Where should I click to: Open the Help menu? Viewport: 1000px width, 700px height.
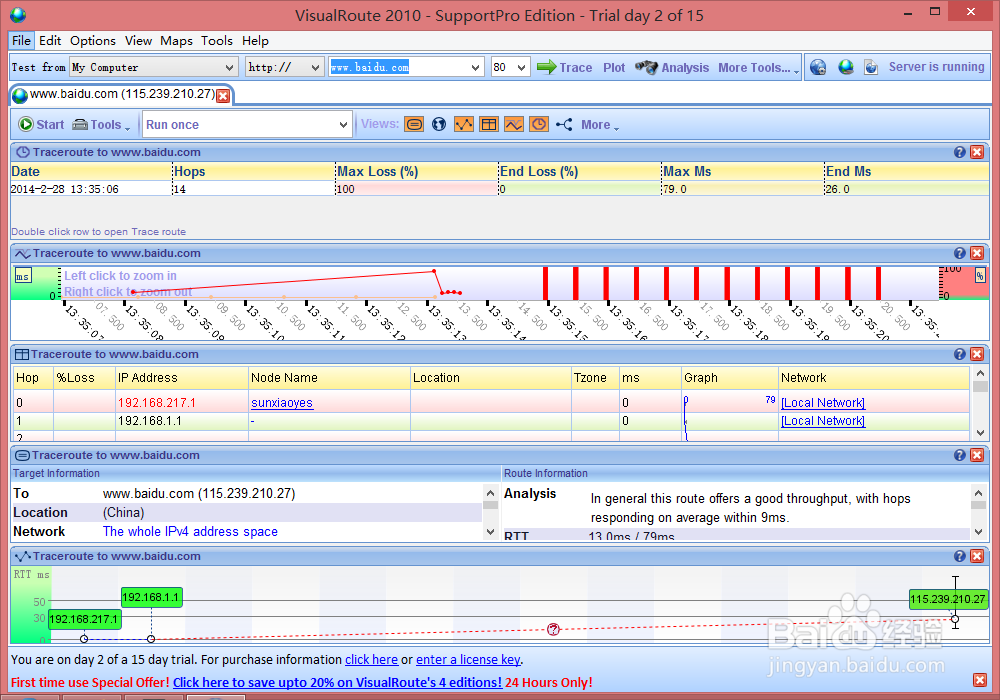[x=255, y=40]
